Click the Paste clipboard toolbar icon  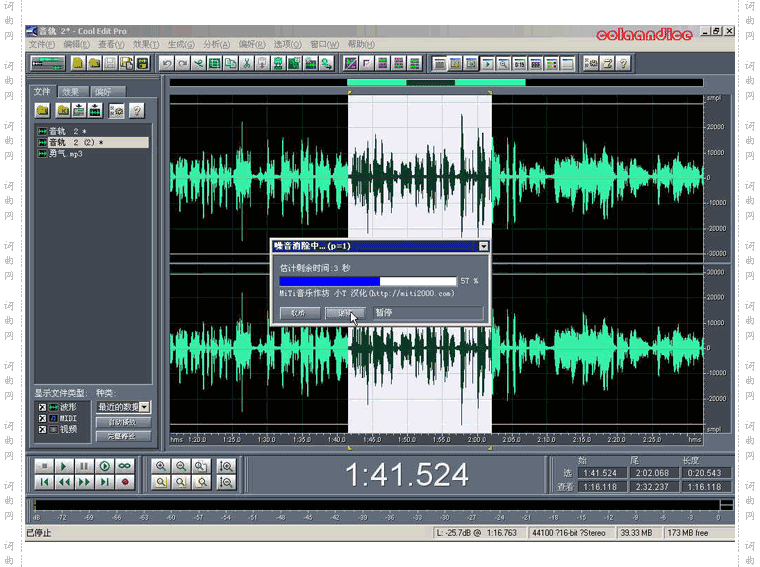point(262,63)
